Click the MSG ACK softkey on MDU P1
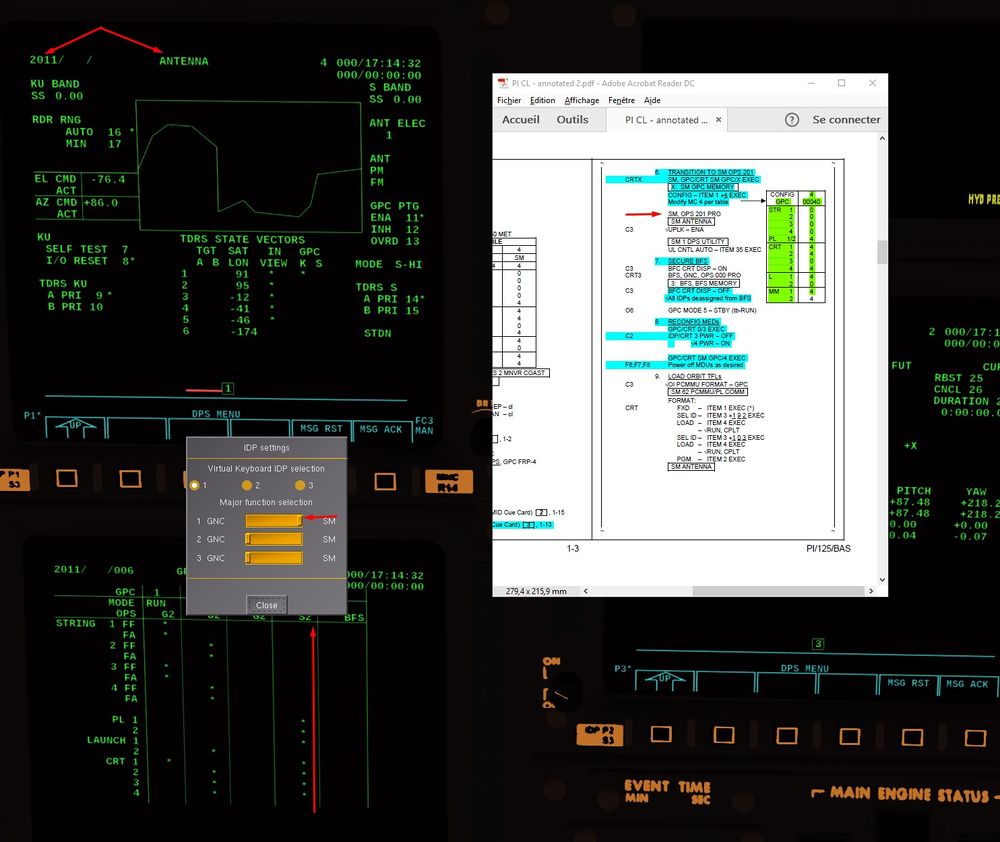 [x=381, y=429]
